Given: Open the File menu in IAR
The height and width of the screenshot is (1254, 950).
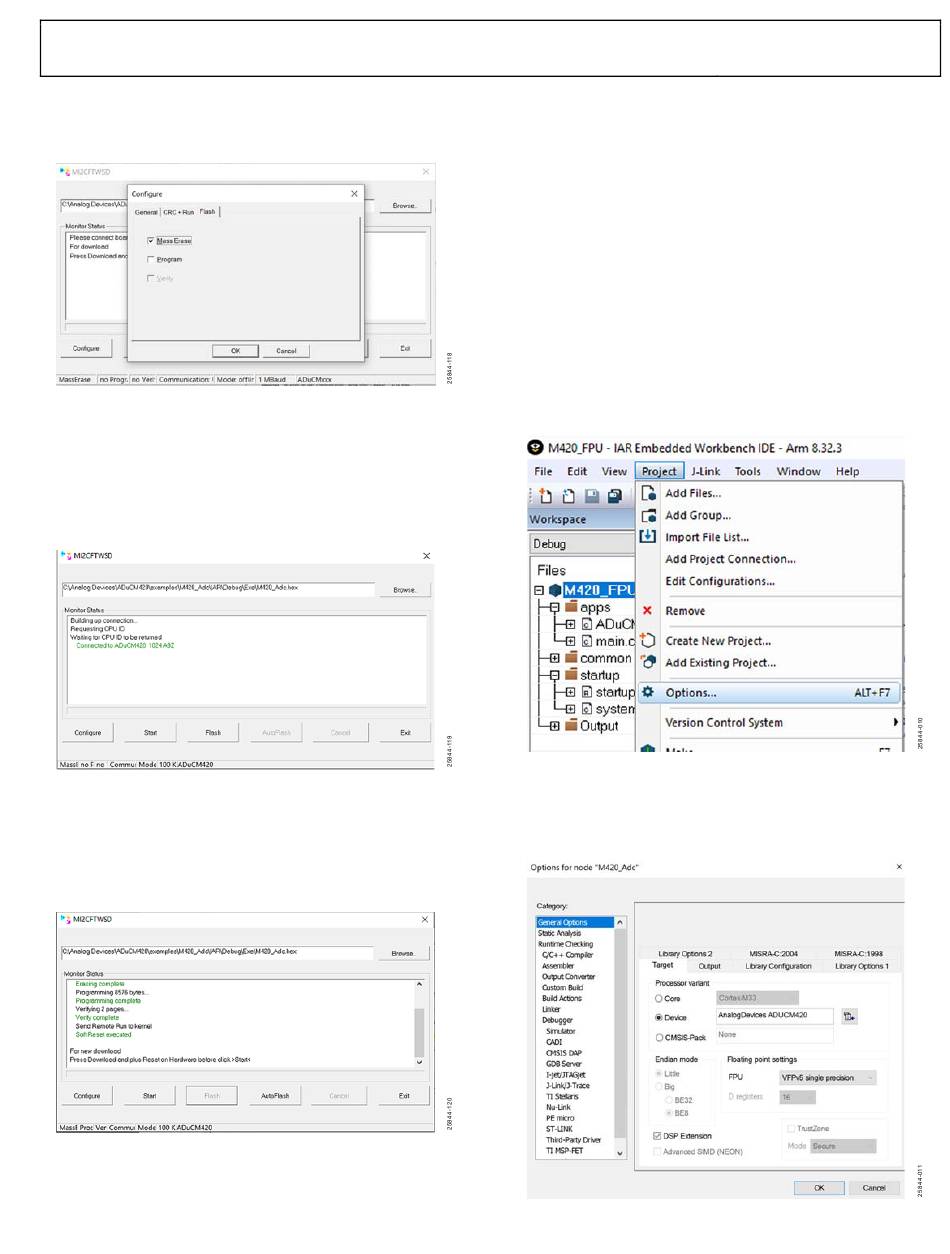Looking at the screenshot, I should coord(543,472).
